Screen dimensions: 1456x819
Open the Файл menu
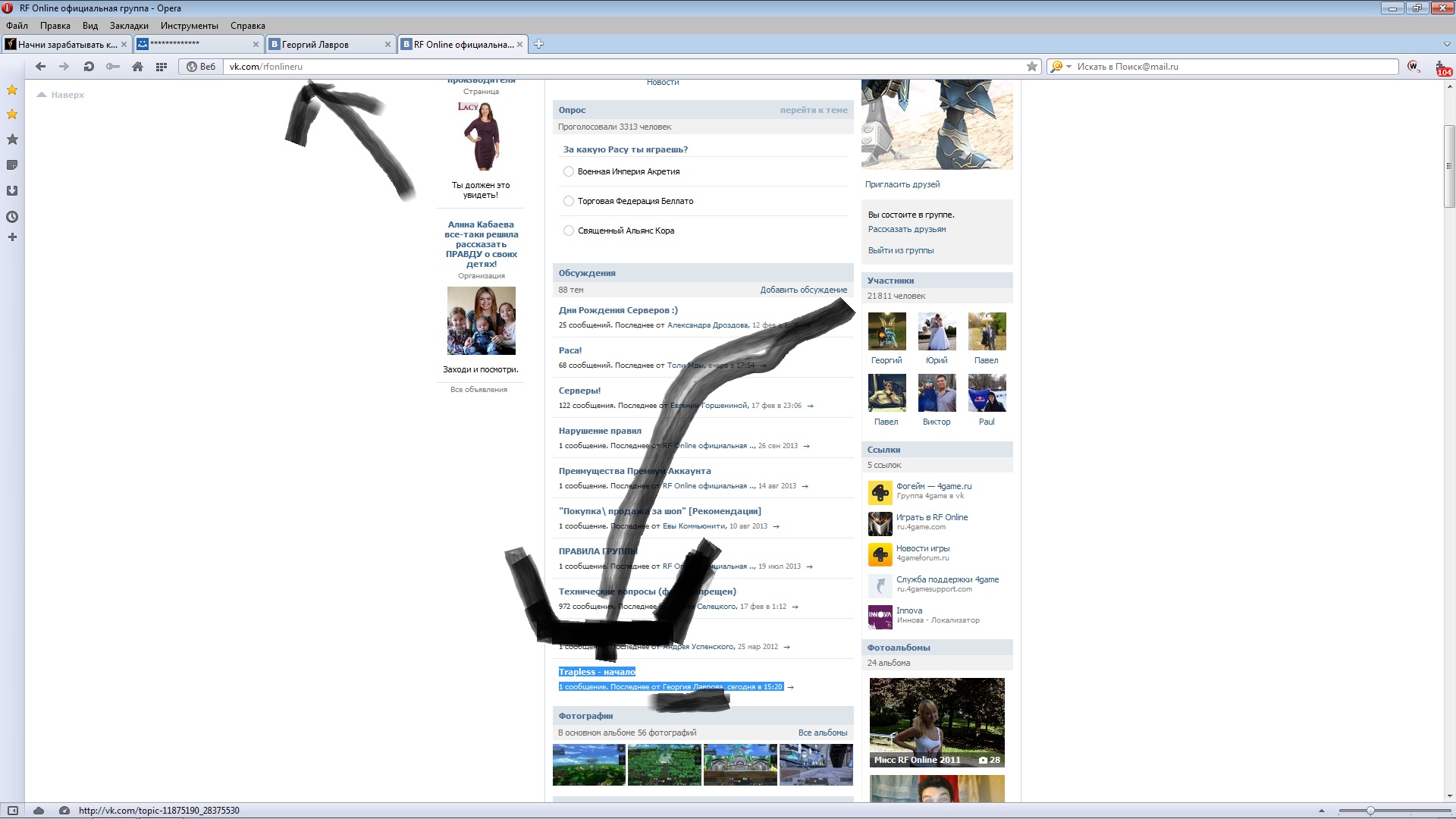pyautogui.click(x=17, y=26)
